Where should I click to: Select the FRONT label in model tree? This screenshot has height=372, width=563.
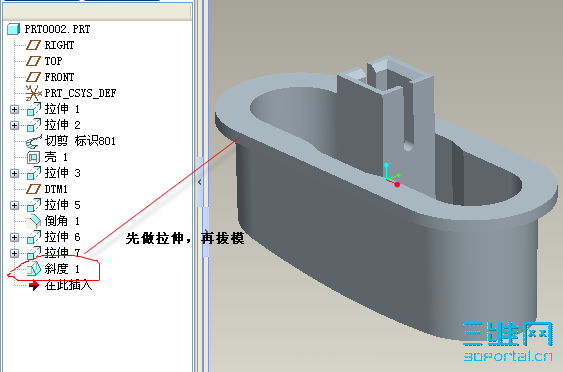click(x=59, y=77)
